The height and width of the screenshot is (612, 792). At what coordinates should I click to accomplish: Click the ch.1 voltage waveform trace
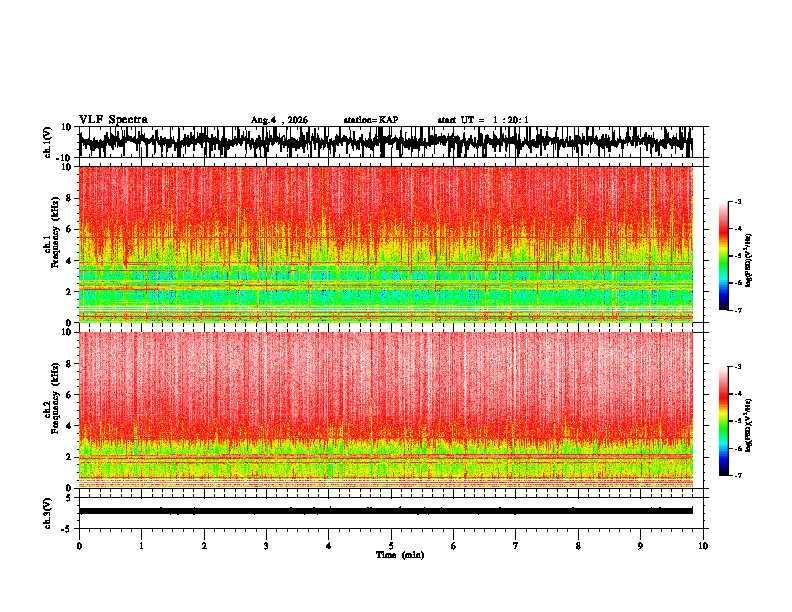[385, 142]
